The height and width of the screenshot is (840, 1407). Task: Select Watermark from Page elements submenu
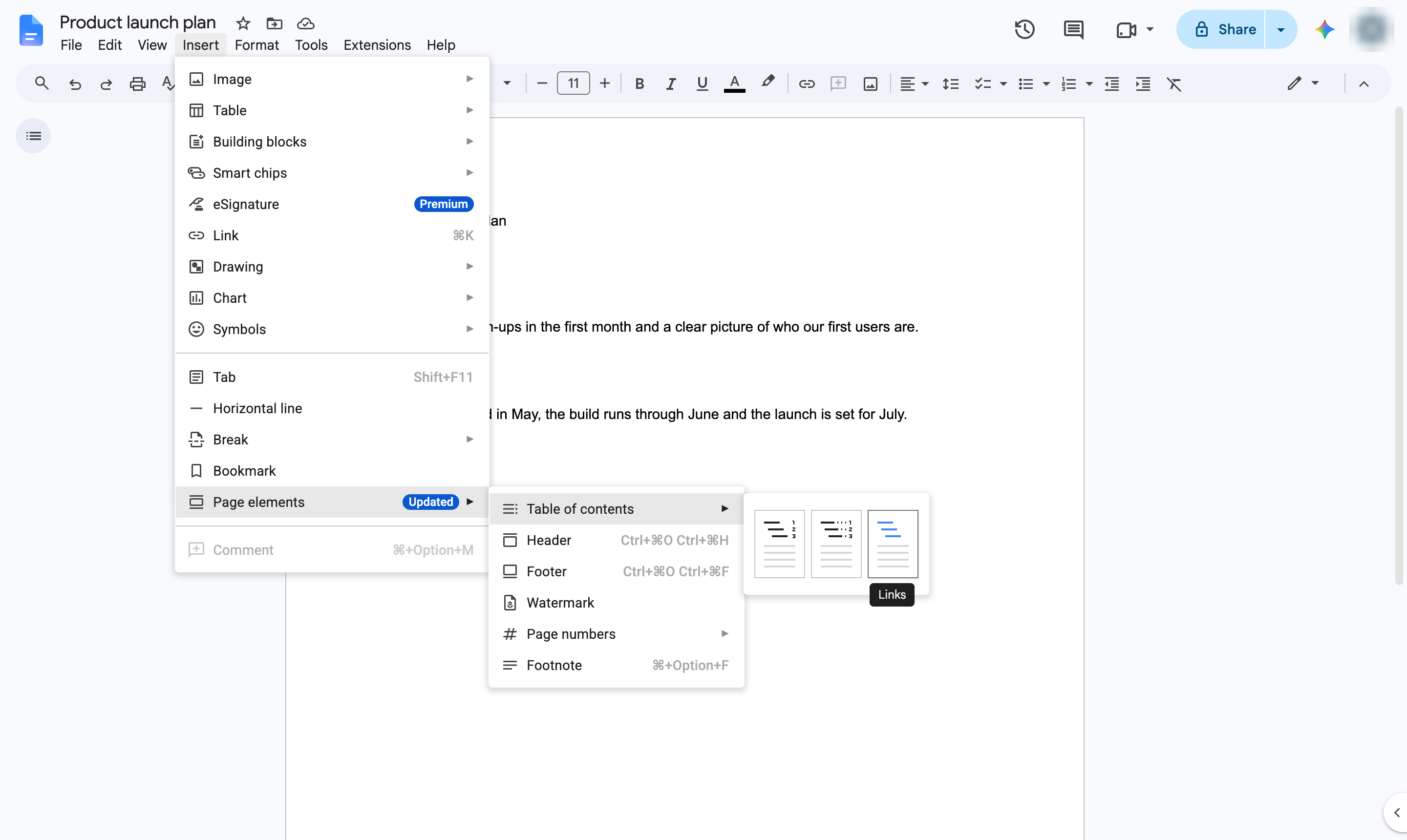tap(616, 603)
